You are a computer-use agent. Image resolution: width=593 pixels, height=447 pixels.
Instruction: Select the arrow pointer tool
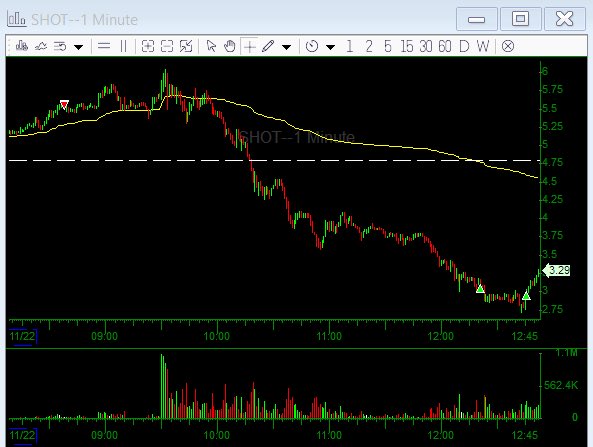[211, 46]
